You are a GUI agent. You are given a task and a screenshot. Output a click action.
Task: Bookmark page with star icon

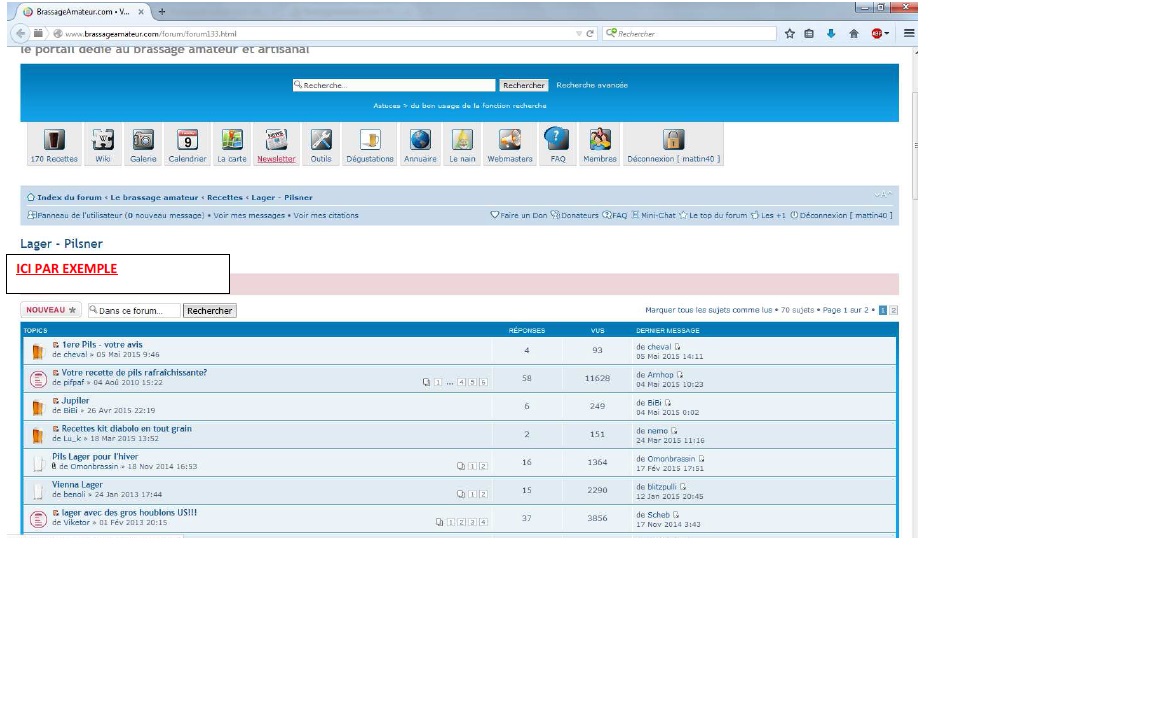790,34
